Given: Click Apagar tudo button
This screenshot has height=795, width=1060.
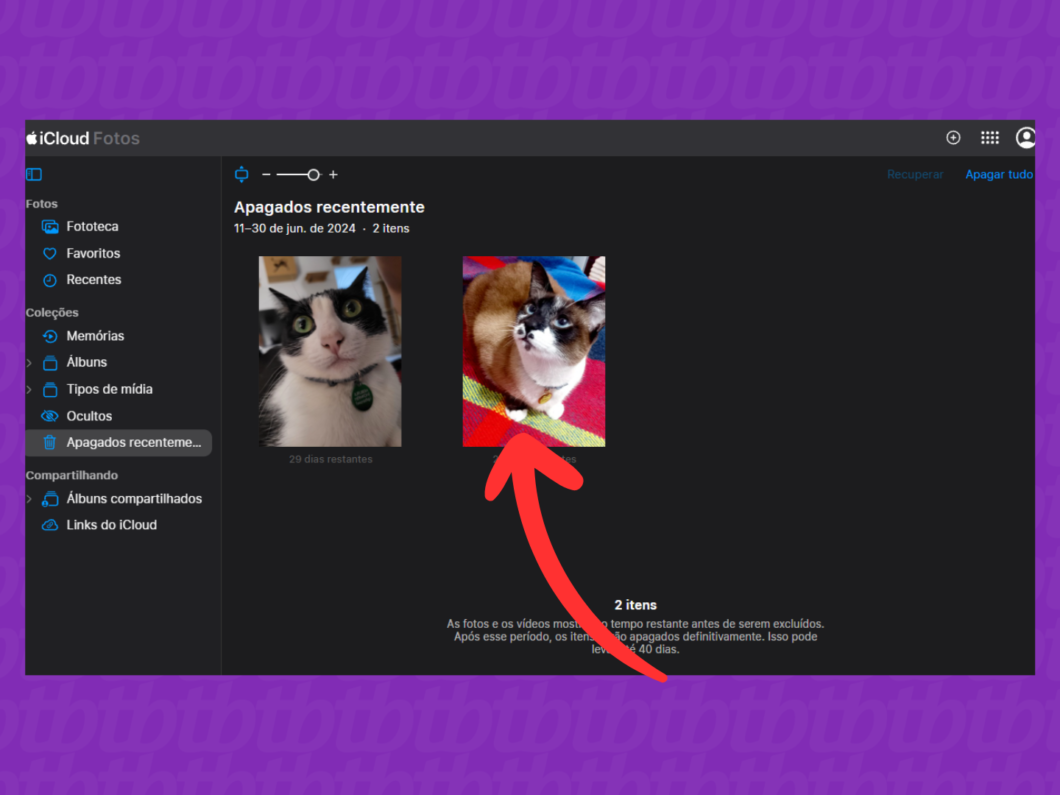Looking at the screenshot, I should coord(998,174).
